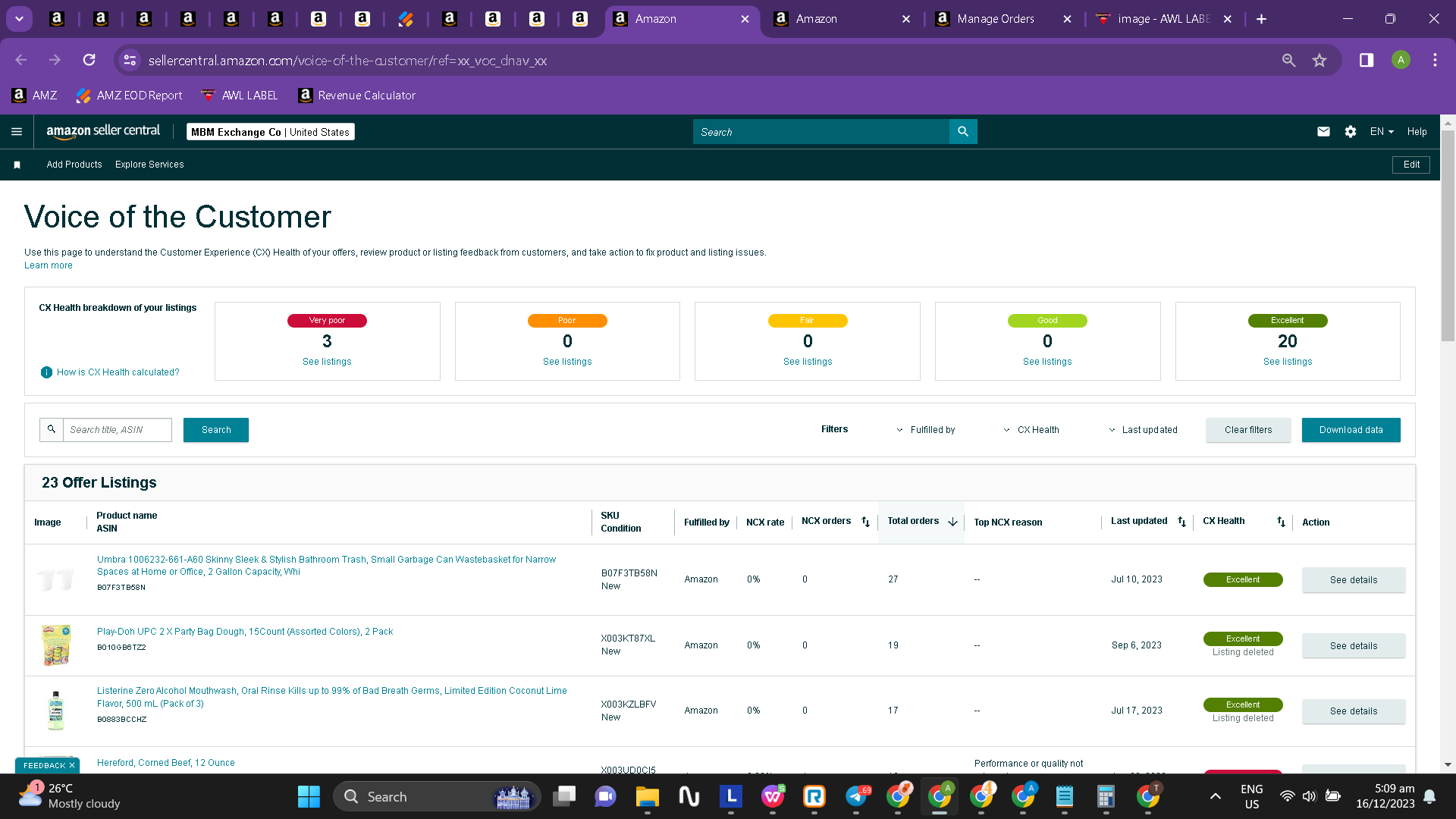Viewport: 1456px width, 819px height.
Task: Open the Play-Doh product thumbnail
Action: pyautogui.click(x=56, y=645)
